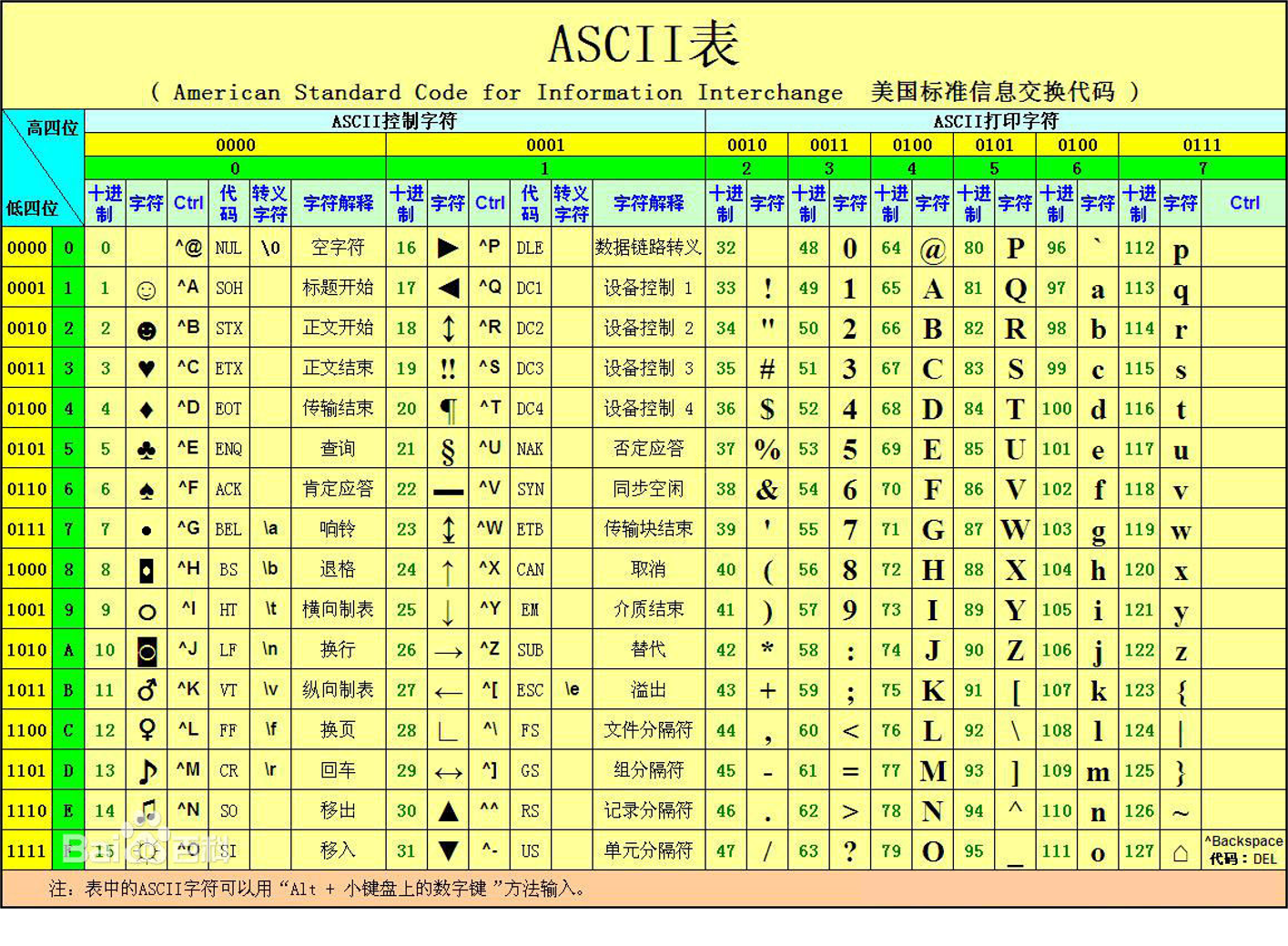Click the eighth-note music symbol at decimal 13
The height and width of the screenshot is (946, 1288).
tap(146, 769)
